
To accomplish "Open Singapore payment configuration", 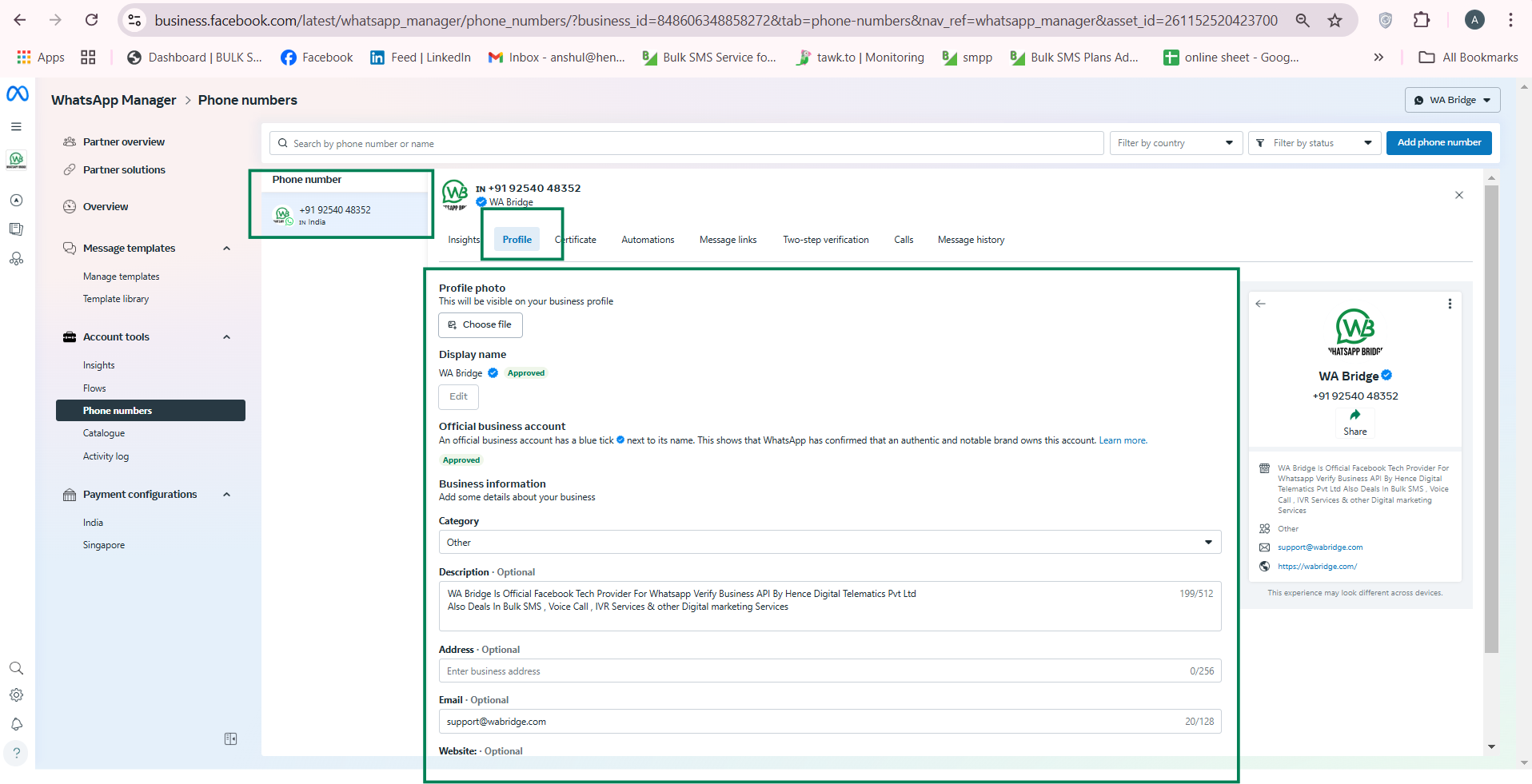I will (104, 545).
